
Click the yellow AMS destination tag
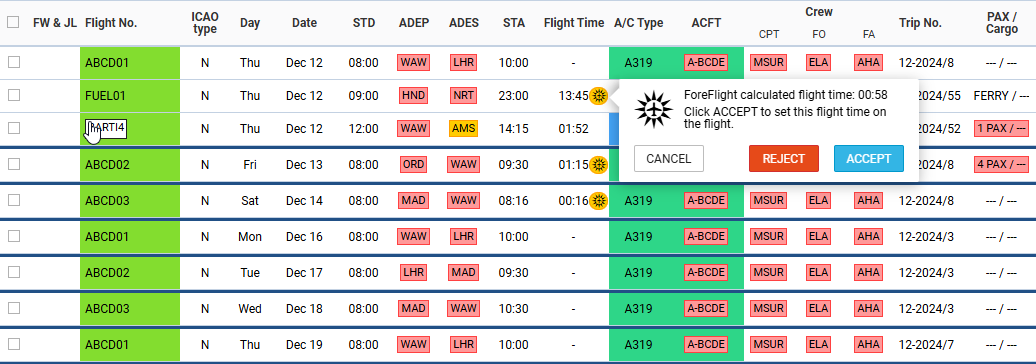pos(463,129)
